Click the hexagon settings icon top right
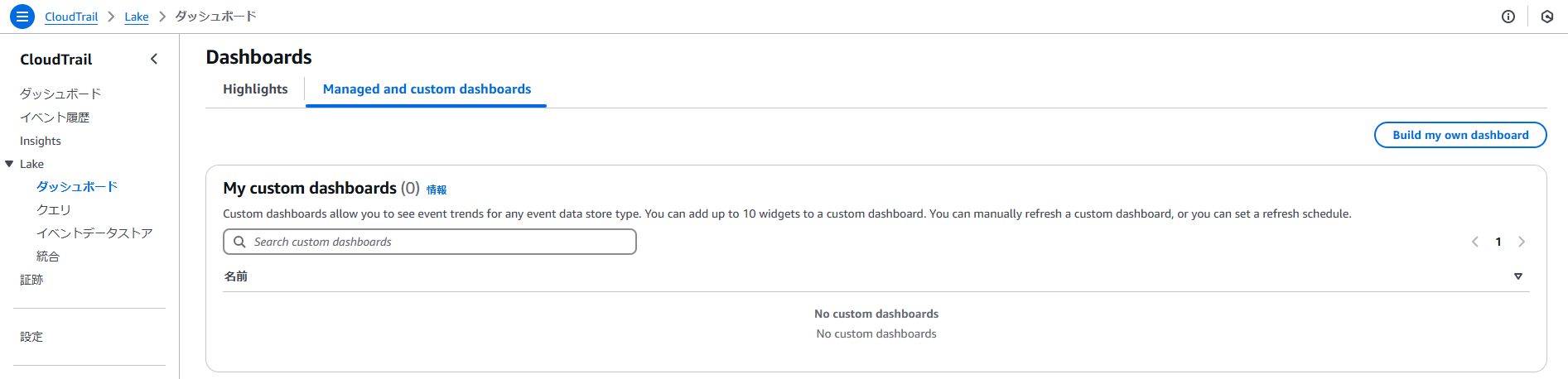The image size is (1568, 379). click(x=1546, y=17)
